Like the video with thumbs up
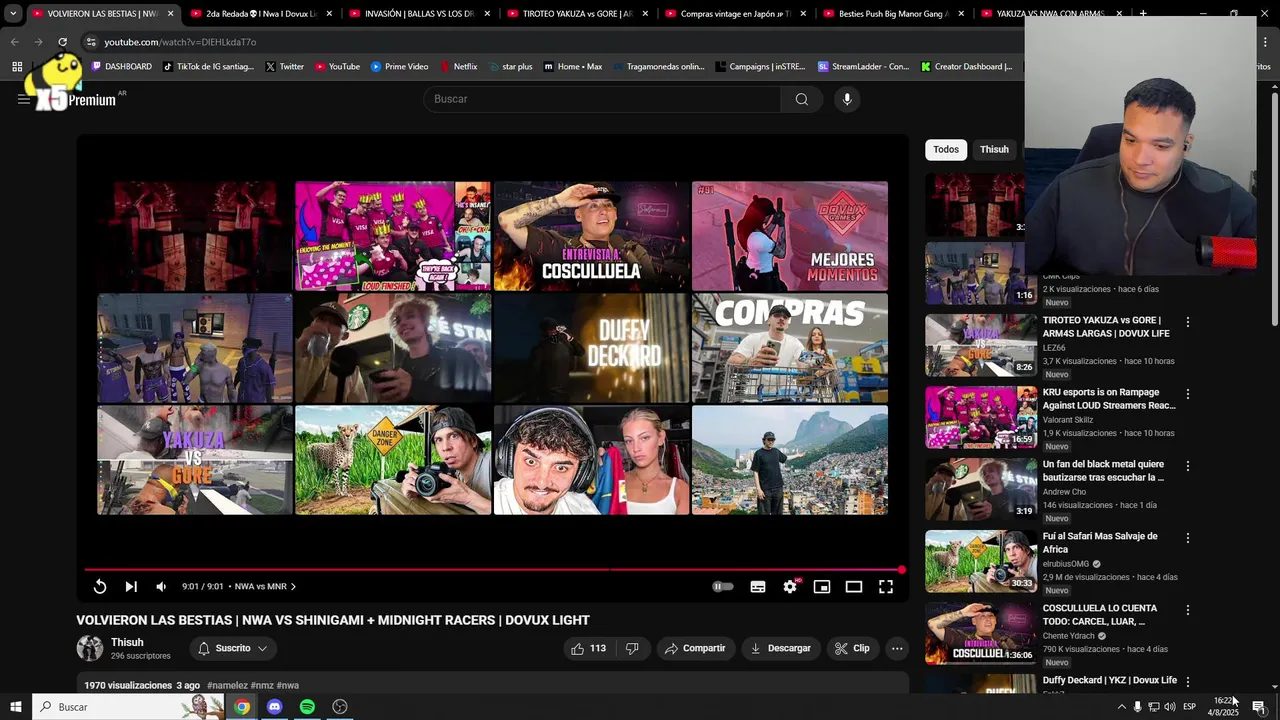Screen dimensions: 1280x720 (589, 648)
